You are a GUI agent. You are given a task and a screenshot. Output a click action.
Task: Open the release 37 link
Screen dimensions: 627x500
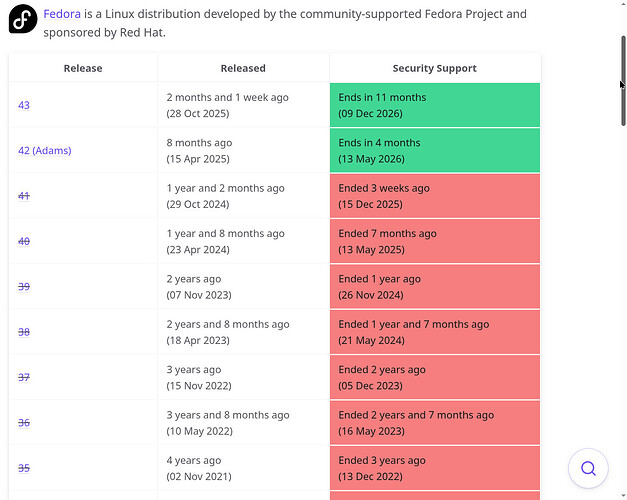click(x=24, y=377)
